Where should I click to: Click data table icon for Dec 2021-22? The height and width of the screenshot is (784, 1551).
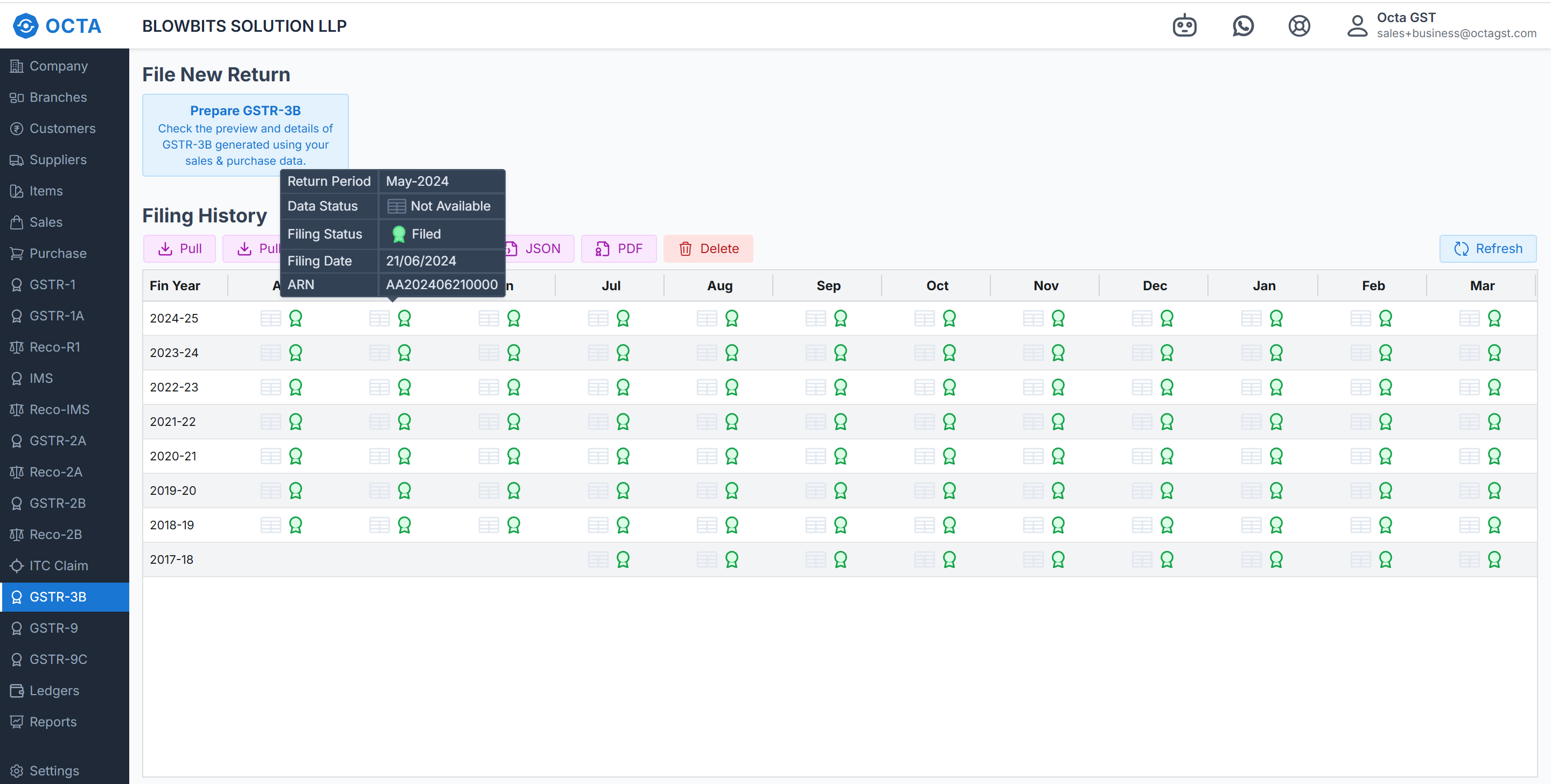click(1142, 422)
